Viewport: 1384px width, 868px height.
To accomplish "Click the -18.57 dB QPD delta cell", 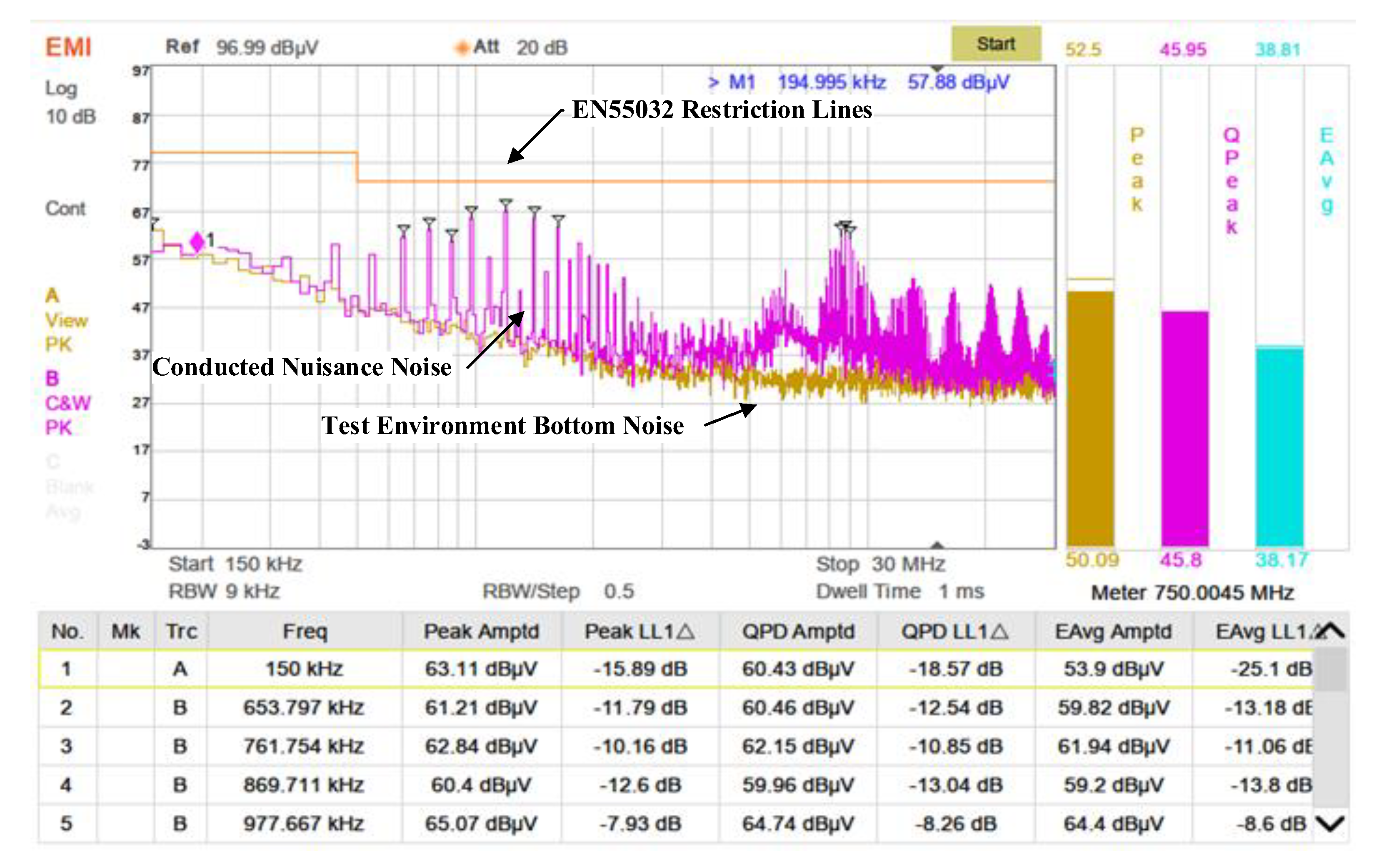I will coord(956,669).
